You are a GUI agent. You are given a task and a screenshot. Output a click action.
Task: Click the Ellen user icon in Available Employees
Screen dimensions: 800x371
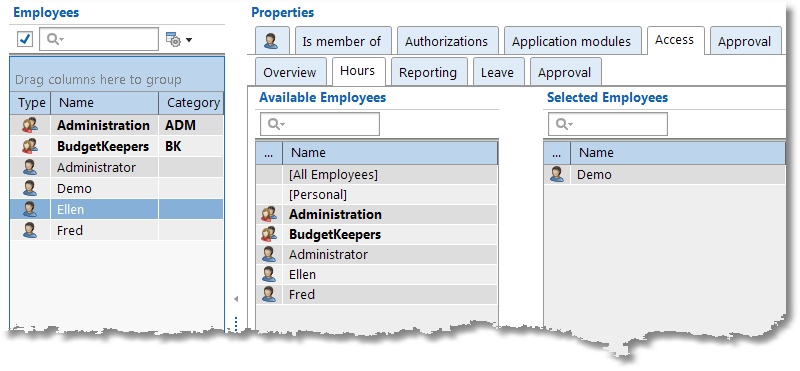tap(269, 275)
